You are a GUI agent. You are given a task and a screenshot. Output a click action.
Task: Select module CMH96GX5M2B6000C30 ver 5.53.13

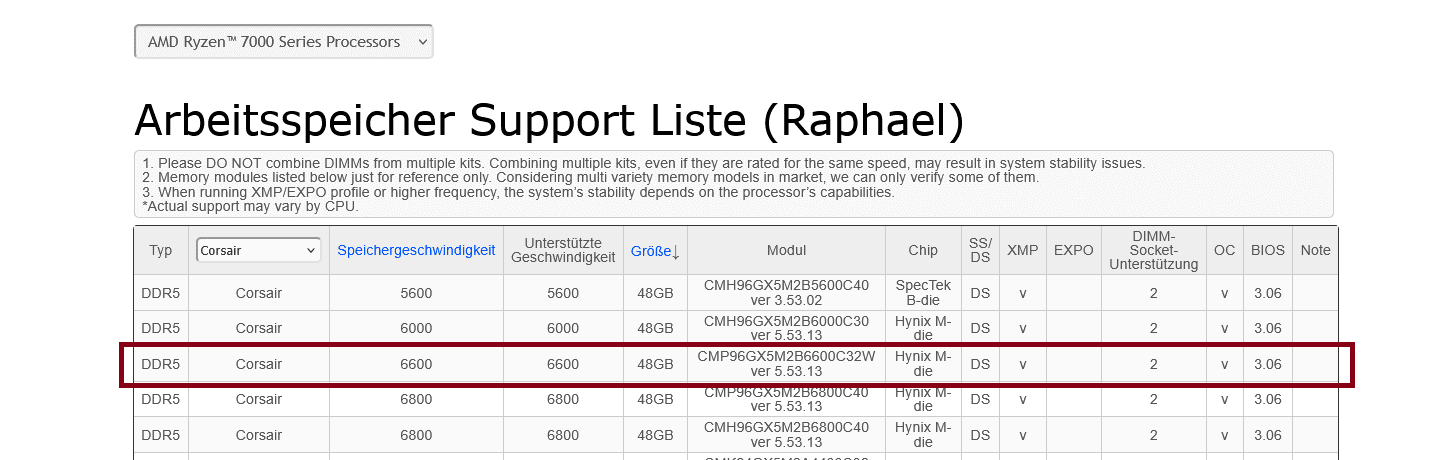tap(786, 328)
